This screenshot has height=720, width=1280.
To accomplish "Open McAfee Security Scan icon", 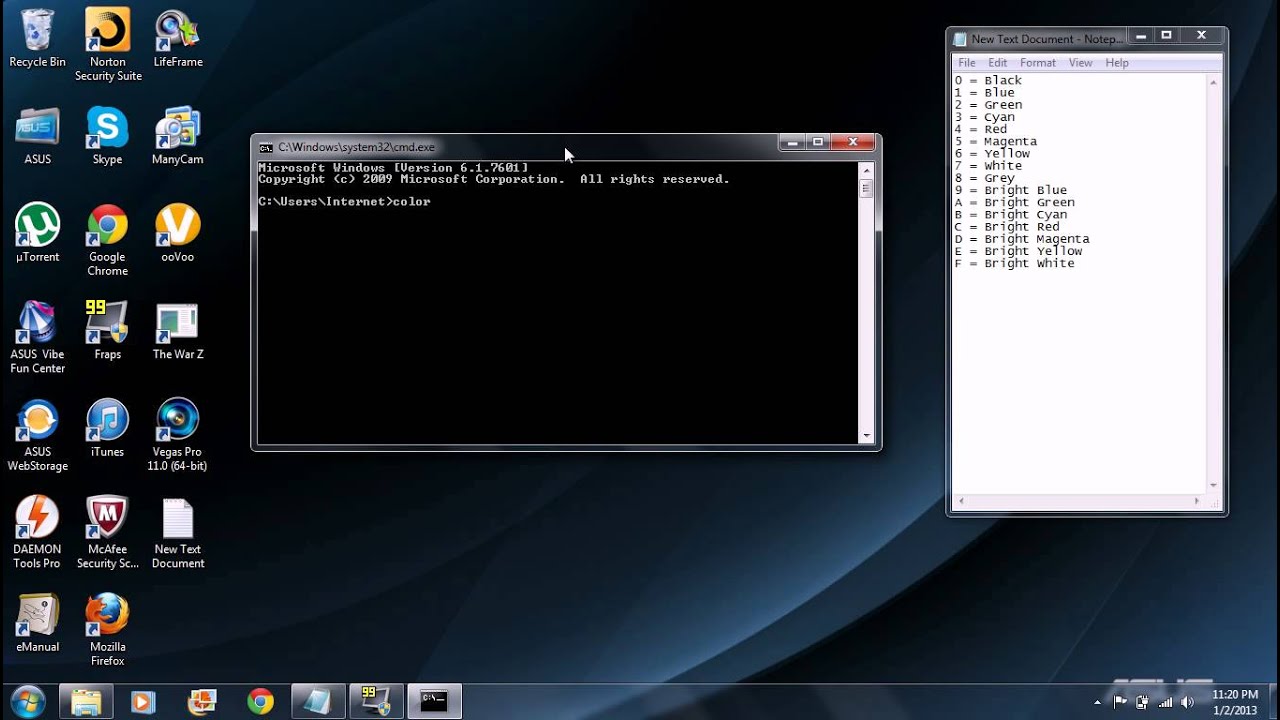I will point(107,532).
